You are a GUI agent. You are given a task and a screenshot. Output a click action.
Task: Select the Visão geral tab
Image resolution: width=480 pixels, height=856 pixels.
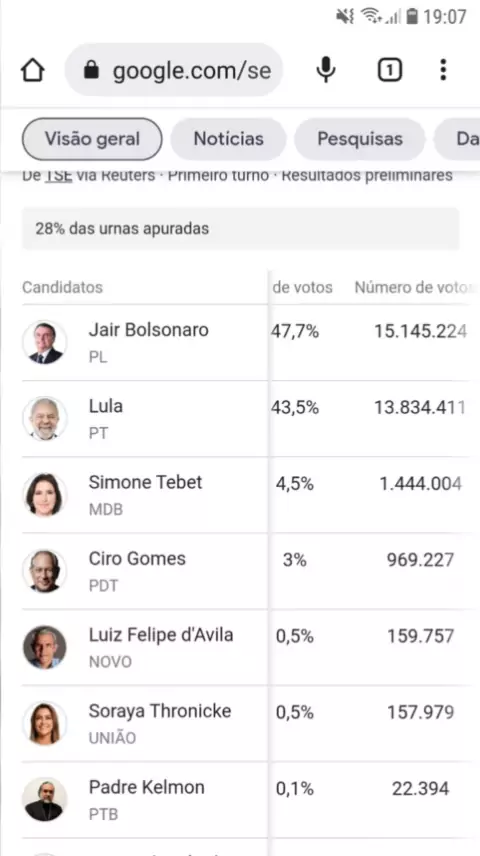[92, 139]
